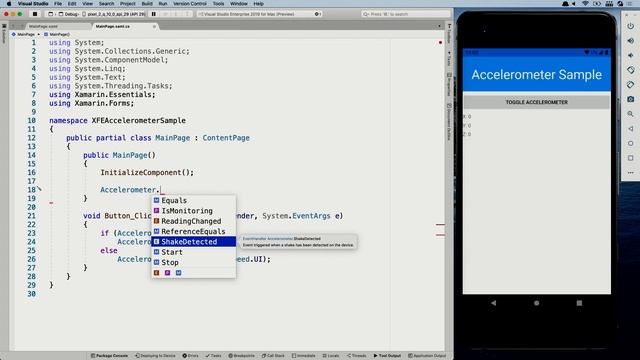Click emulator sidebar Overview square icon
Image resolution: width=640 pixels, height=360 pixels.
631,158
